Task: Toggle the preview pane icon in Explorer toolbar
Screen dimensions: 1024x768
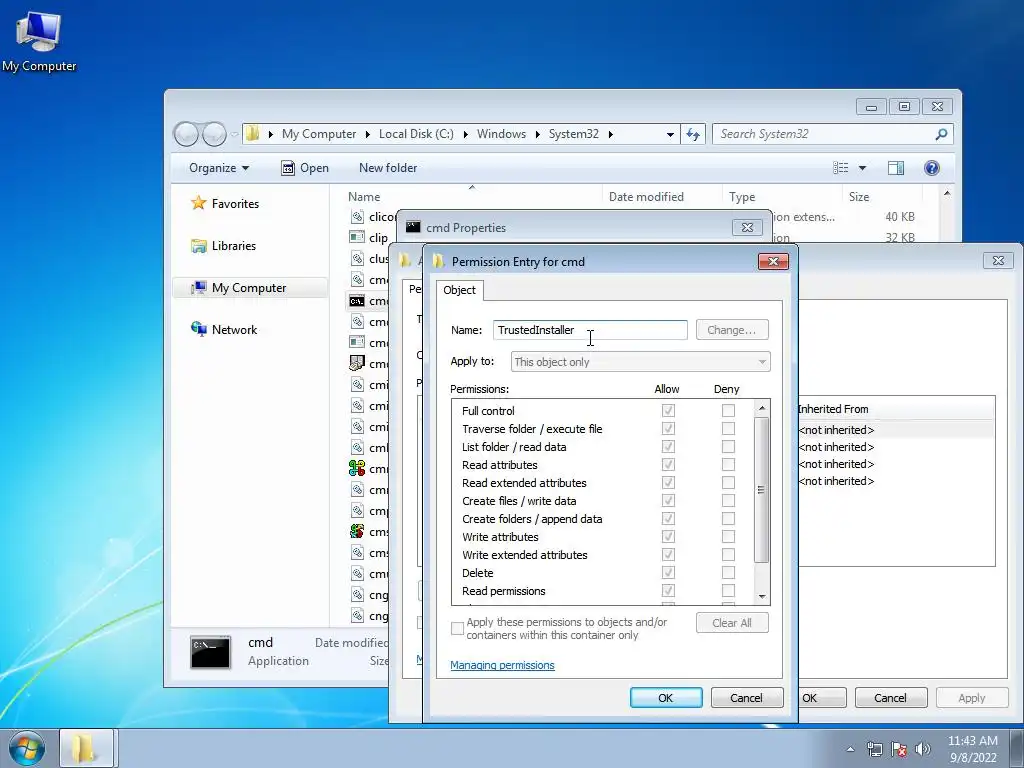Action: (896, 168)
